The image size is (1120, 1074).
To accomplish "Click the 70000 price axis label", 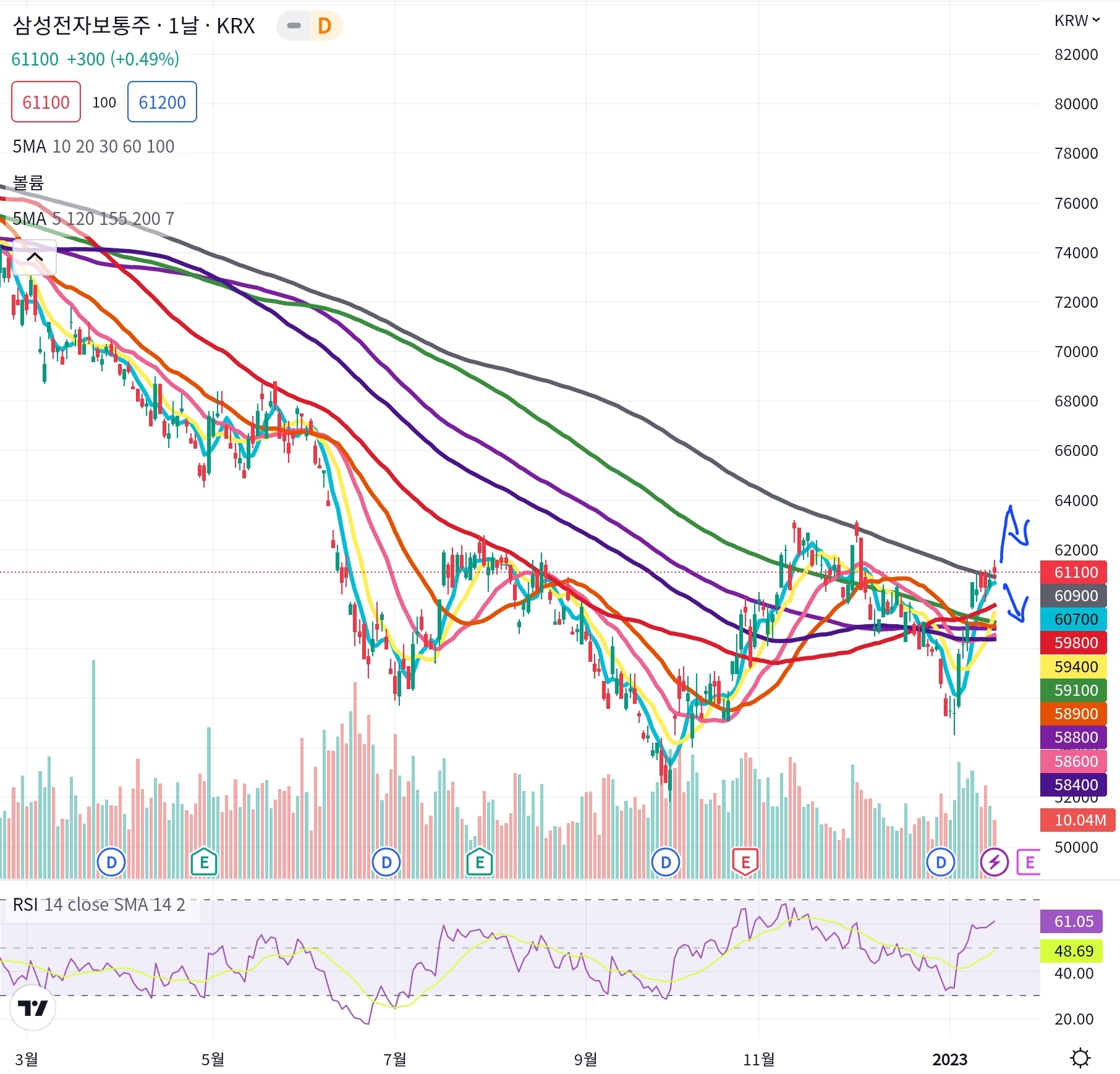I will pos(1076,352).
